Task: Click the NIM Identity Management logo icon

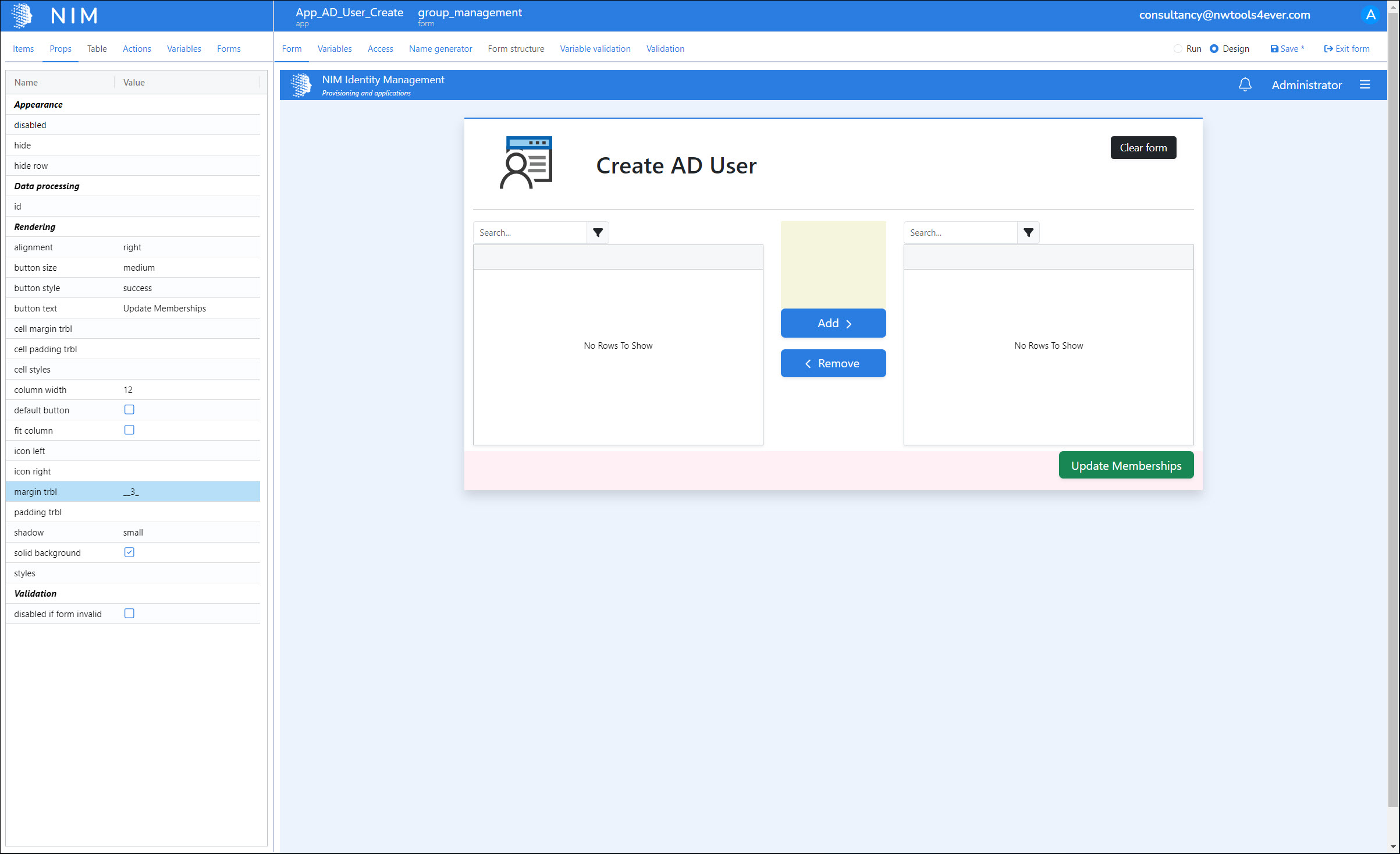Action: coord(301,85)
